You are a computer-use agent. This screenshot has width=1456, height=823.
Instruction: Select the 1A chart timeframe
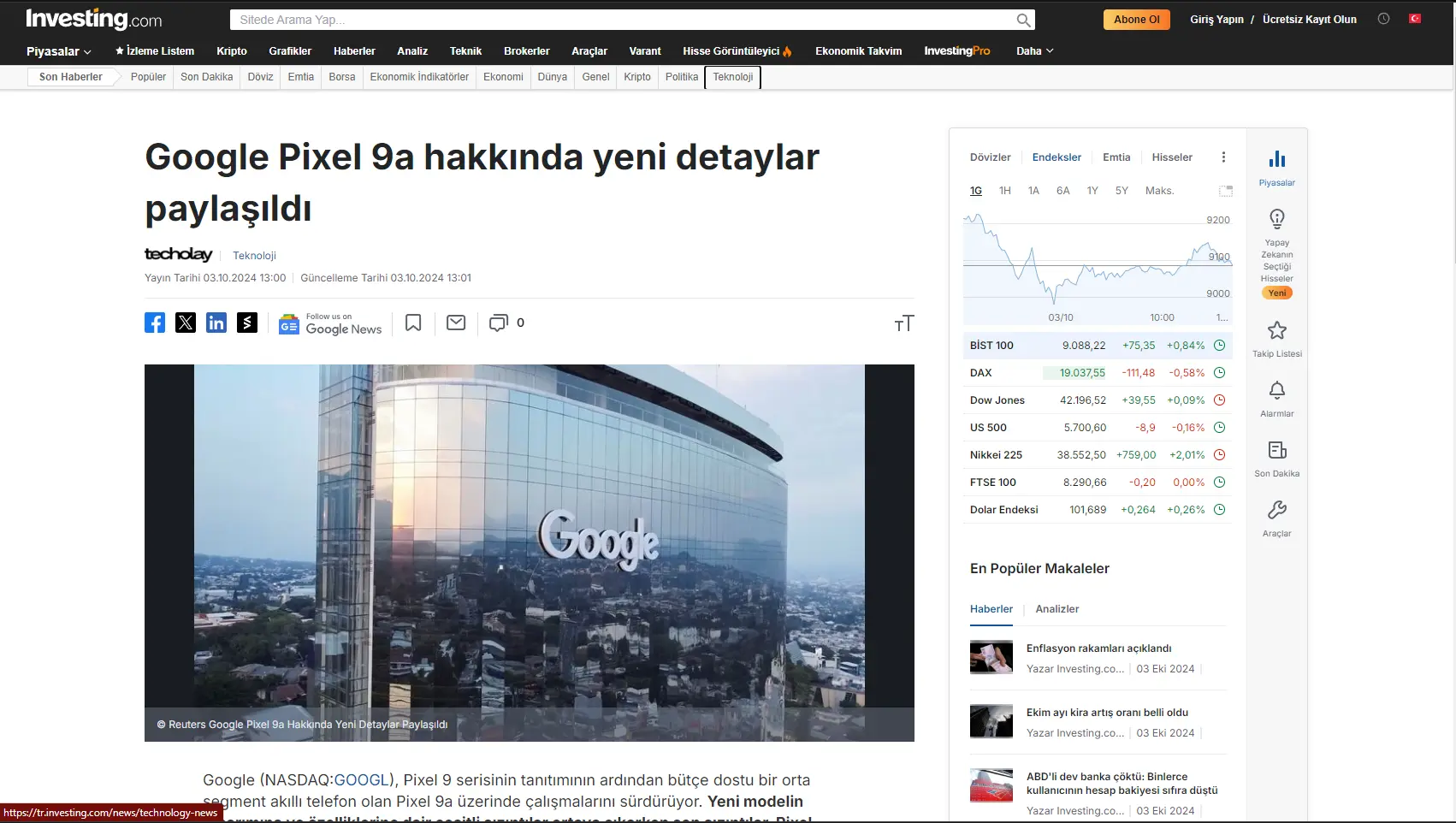pos(1033,191)
